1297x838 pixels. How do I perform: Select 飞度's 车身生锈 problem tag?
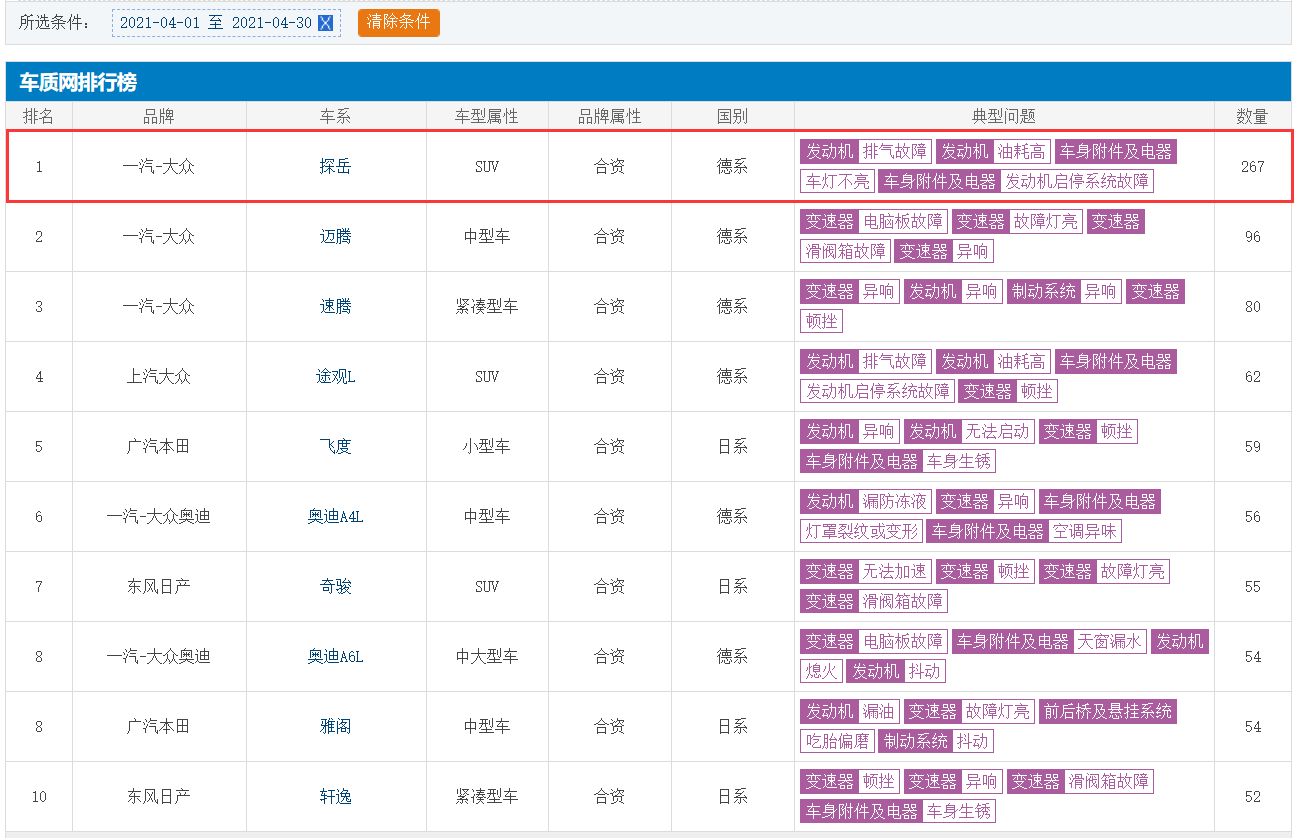tap(959, 461)
